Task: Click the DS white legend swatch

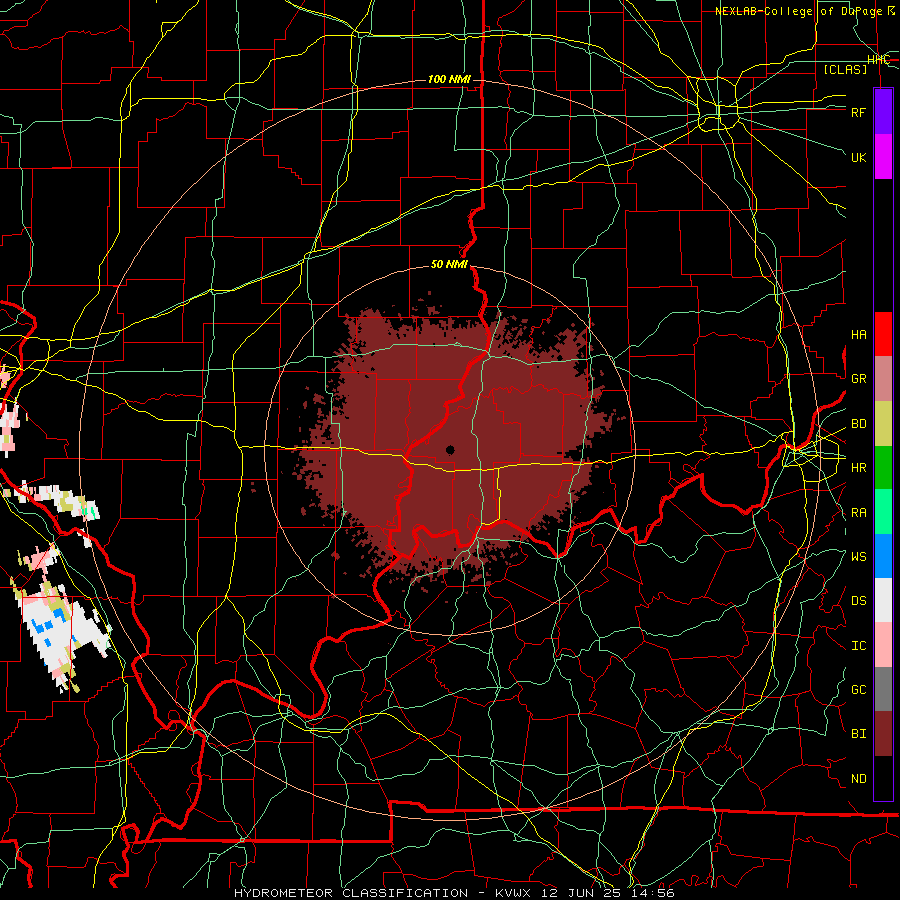Action: [x=883, y=600]
